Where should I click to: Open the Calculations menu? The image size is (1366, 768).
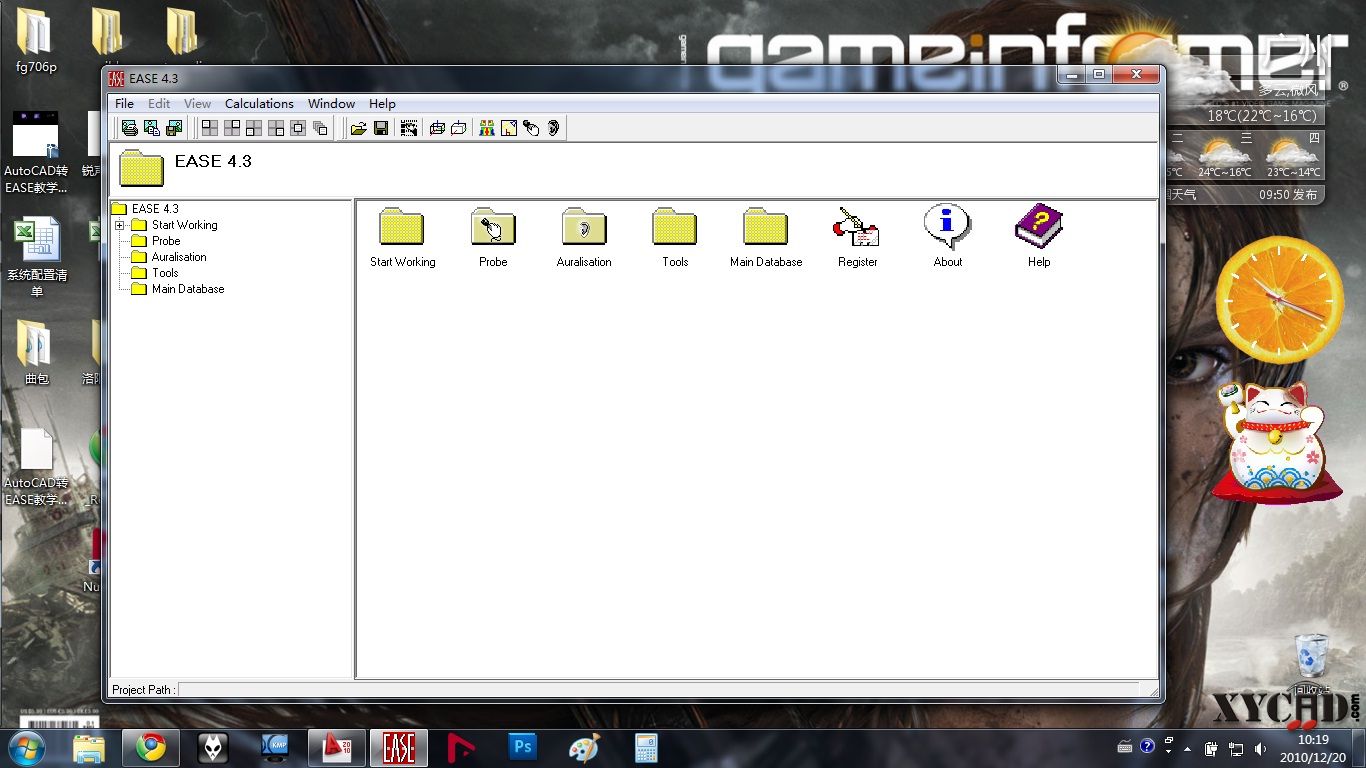pos(259,103)
